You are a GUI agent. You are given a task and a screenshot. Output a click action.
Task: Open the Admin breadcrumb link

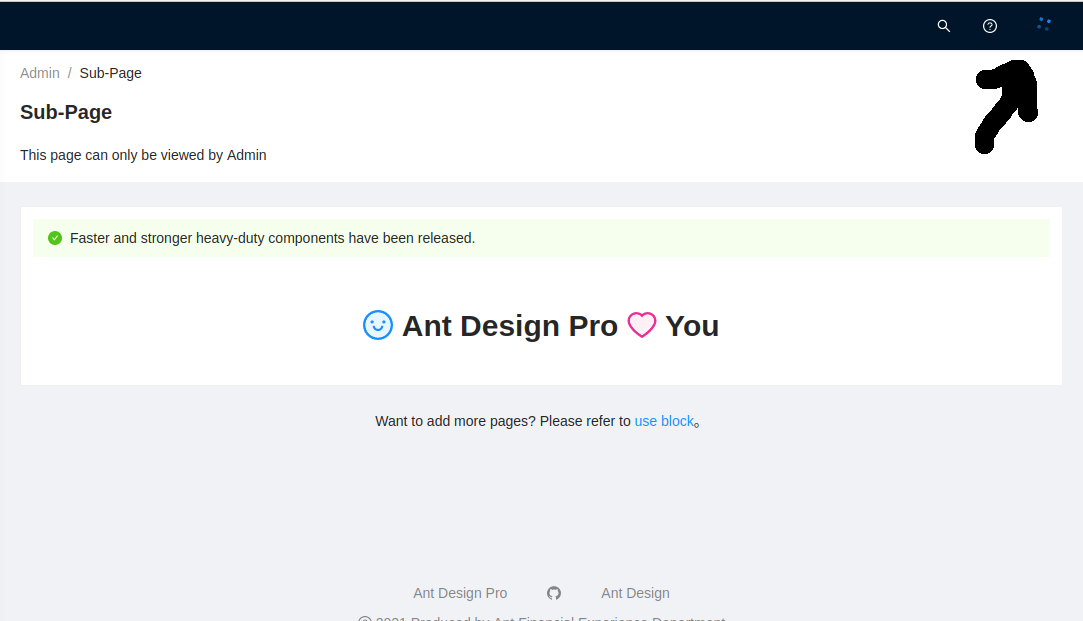[x=40, y=72]
